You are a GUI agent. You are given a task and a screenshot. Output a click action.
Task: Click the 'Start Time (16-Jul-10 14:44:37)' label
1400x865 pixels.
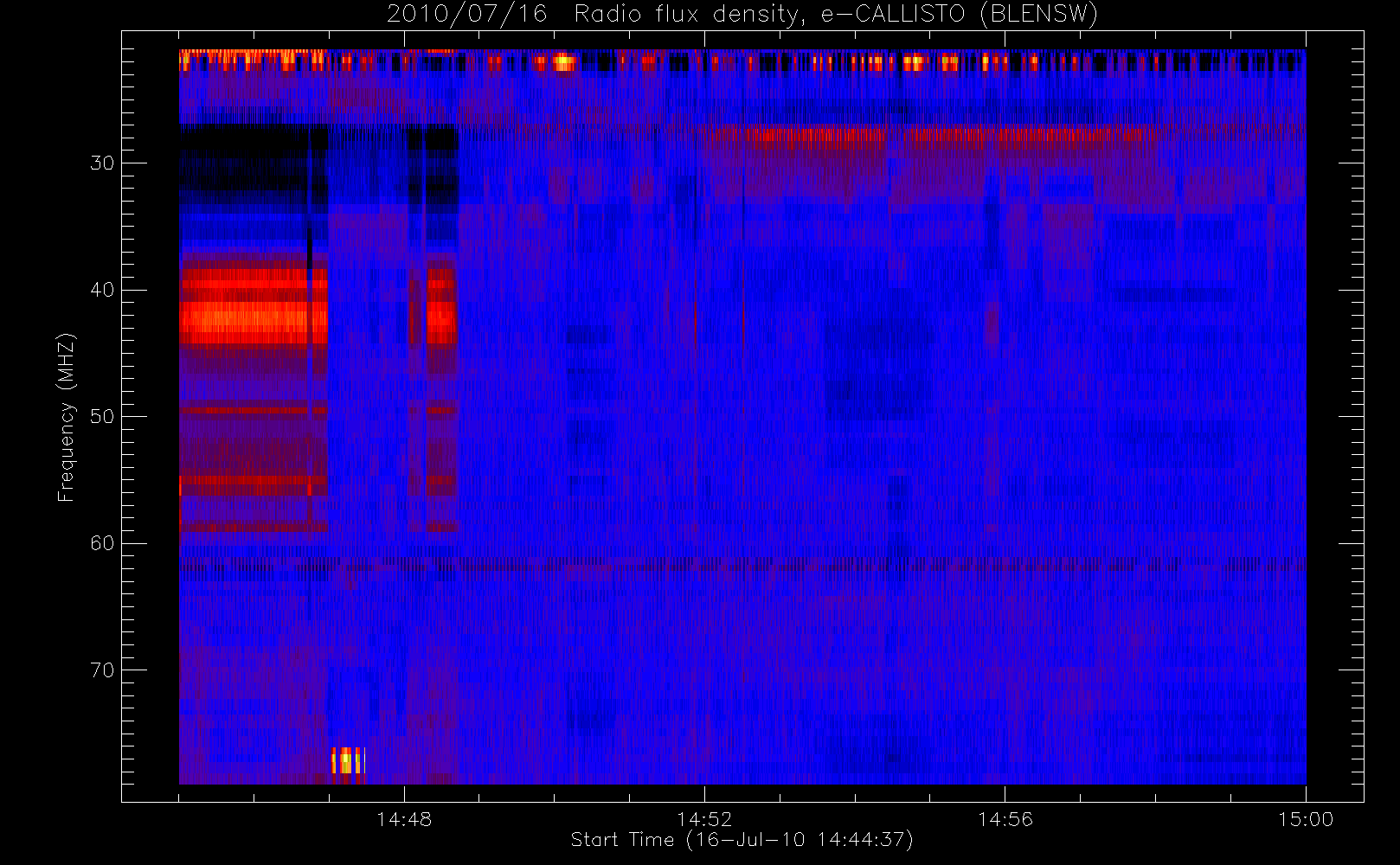pyautogui.click(x=742, y=840)
